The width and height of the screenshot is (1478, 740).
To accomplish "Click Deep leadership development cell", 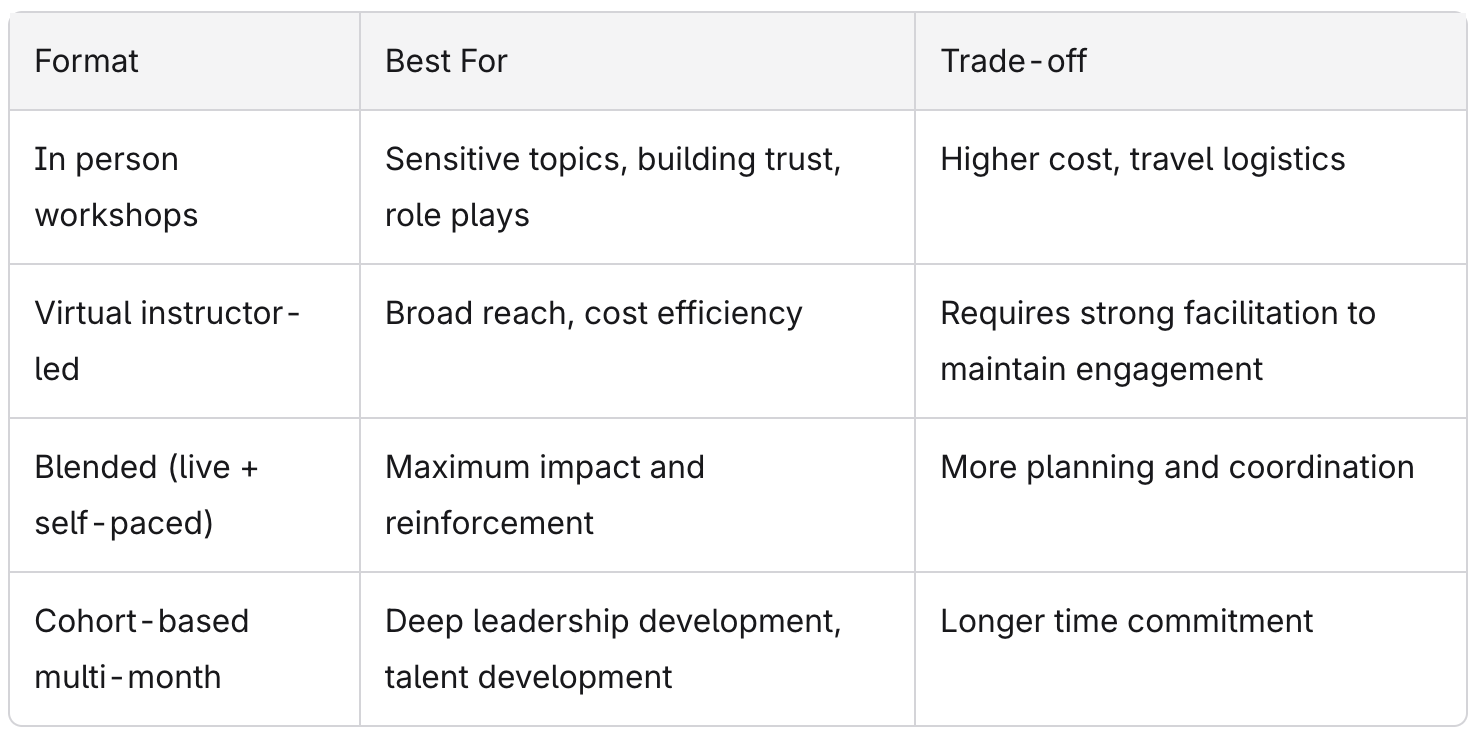I will tap(637, 649).
